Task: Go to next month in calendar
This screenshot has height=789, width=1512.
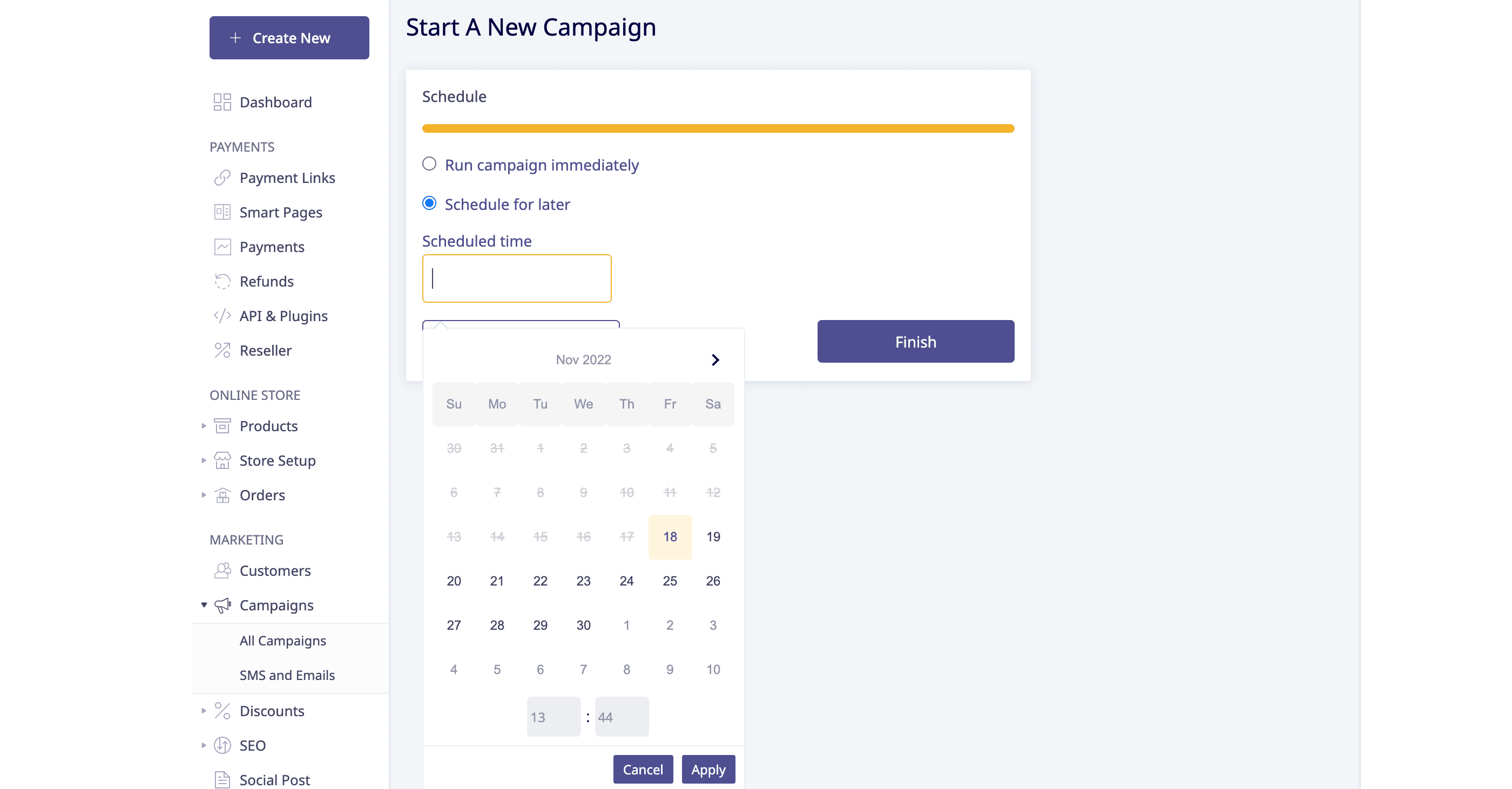Action: coord(714,359)
